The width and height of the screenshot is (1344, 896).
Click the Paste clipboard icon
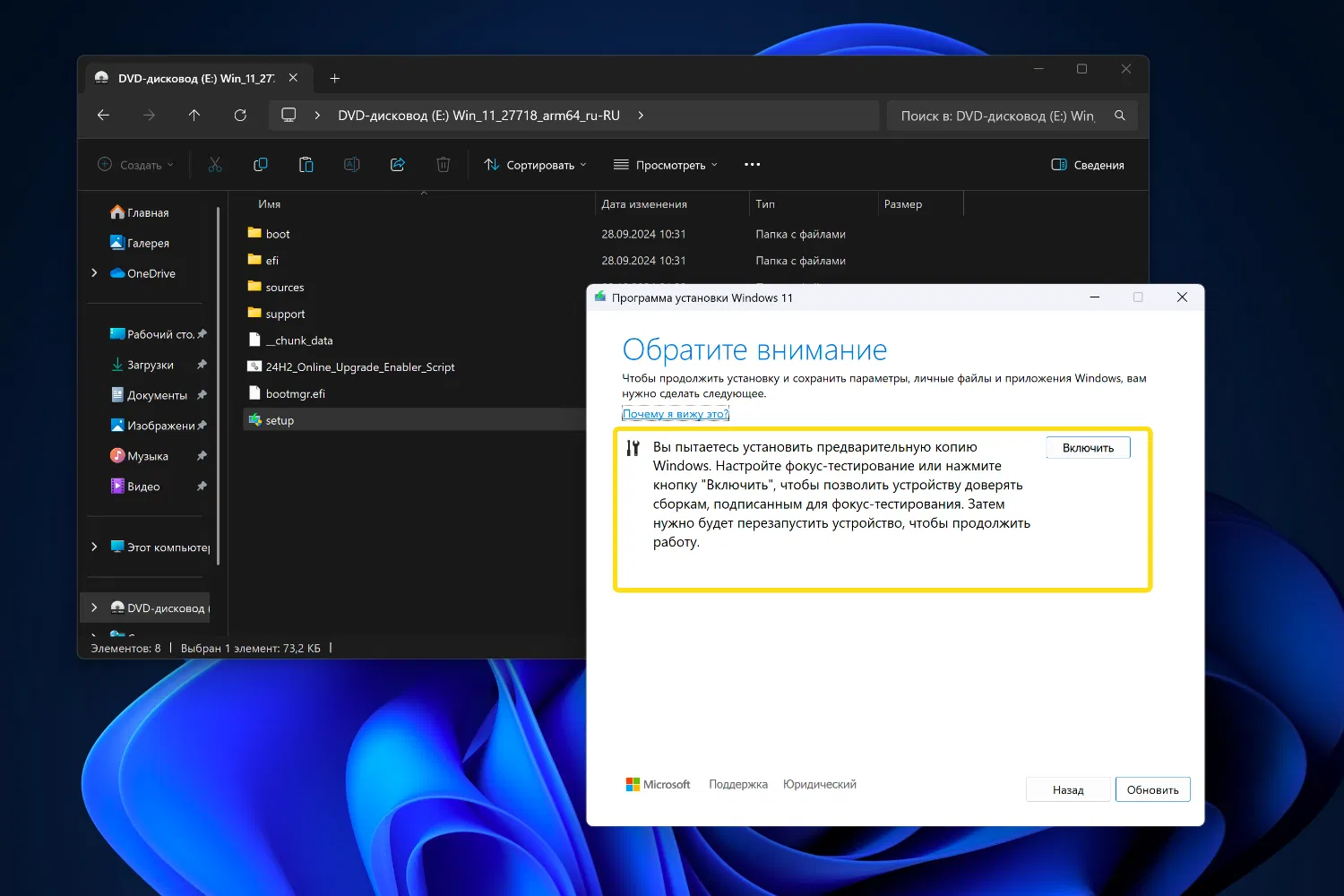coord(306,165)
